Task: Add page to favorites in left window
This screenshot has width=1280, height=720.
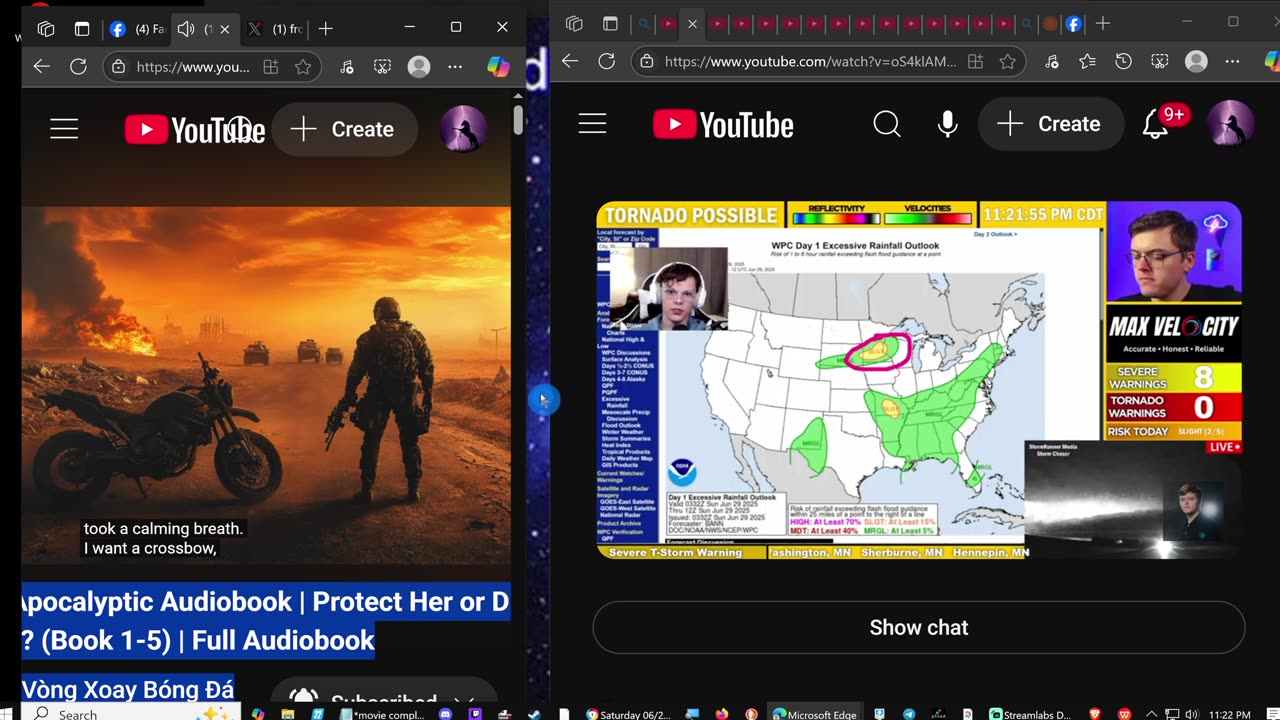Action: tap(303, 67)
